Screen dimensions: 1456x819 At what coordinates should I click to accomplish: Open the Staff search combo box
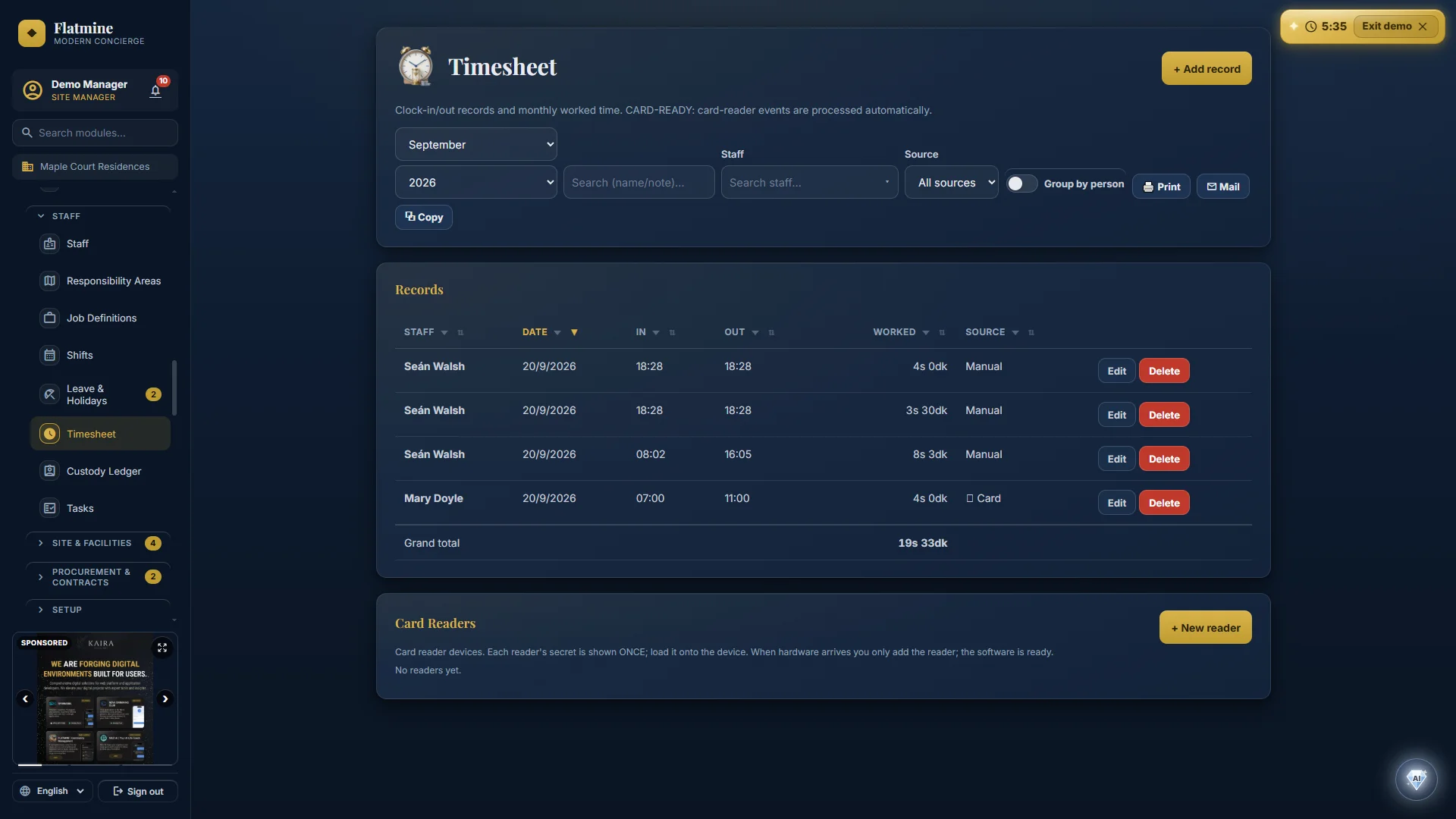(x=809, y=182)
